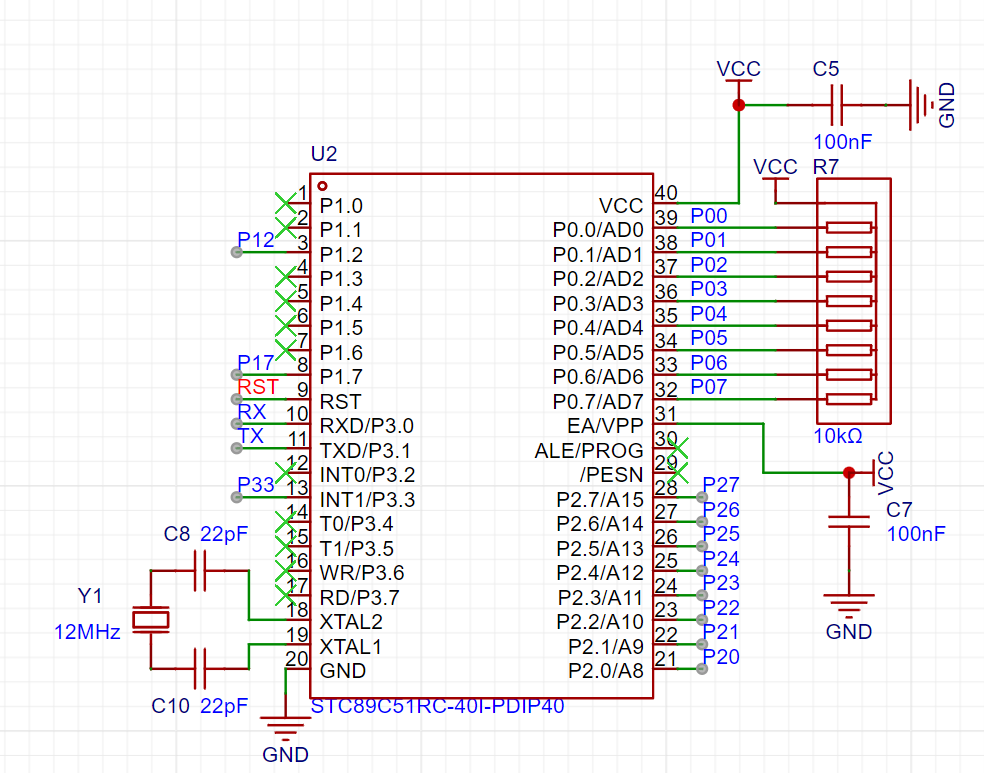
Task: Click the red junction dot at VCC
Action: 739,105
